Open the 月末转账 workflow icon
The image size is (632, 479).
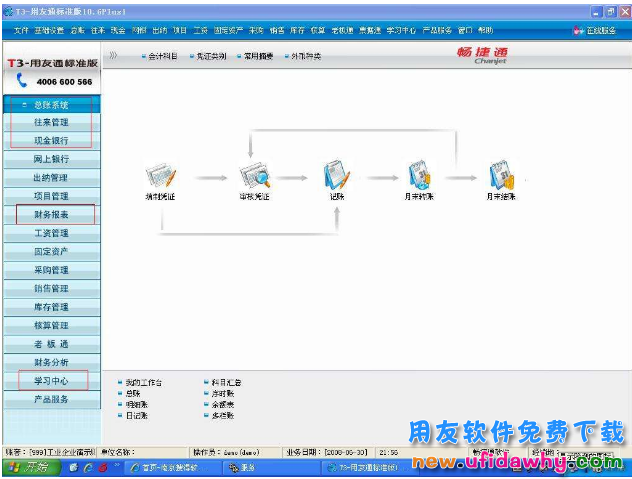[418, 177]
